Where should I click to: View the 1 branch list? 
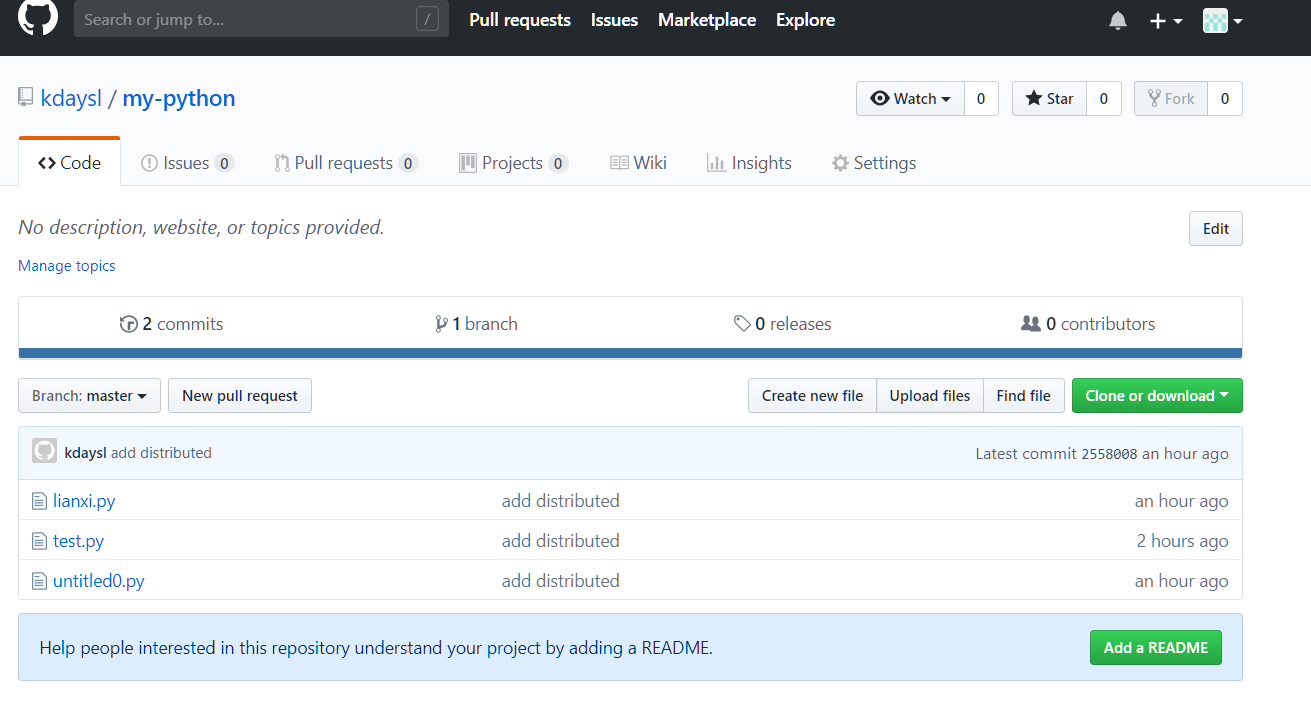pyautogui.click(x=476, y=324)
